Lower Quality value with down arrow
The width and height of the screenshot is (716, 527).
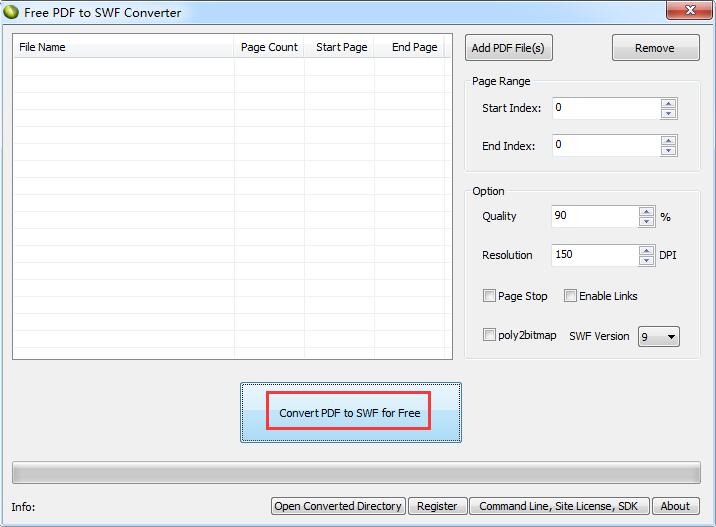coord(646,221)
